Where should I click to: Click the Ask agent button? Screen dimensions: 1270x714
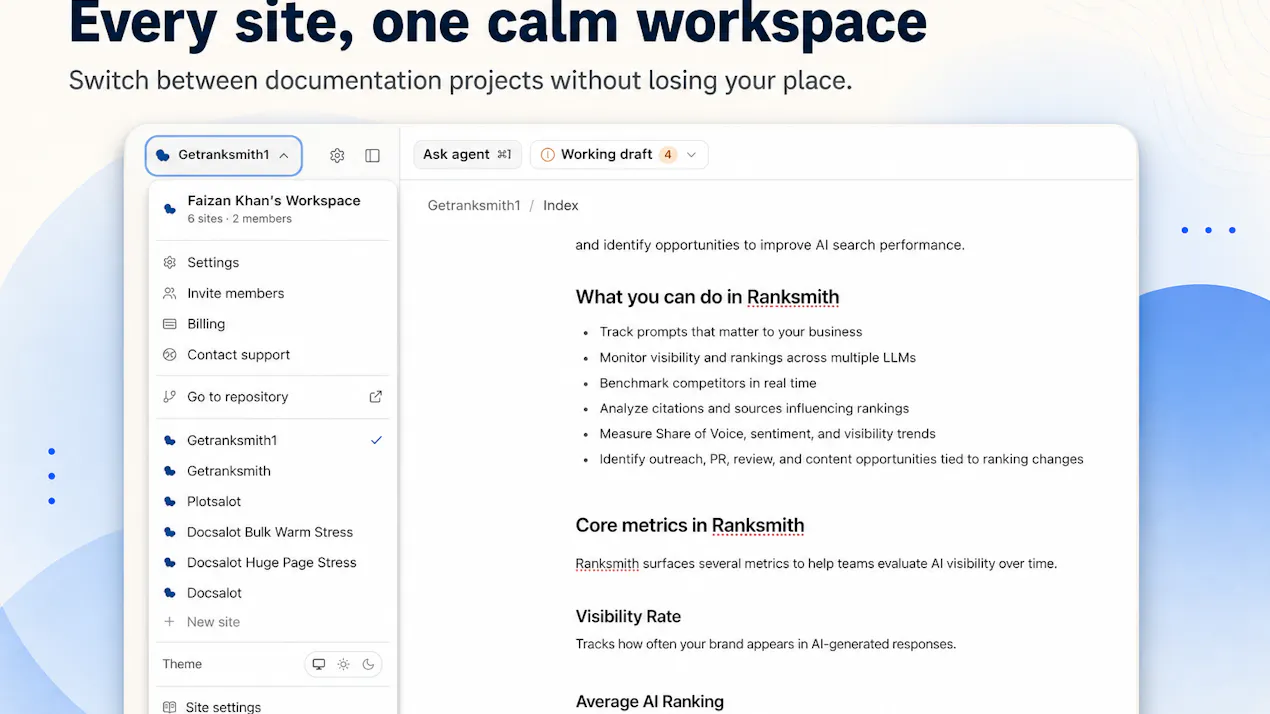click(x=467, y=154)
